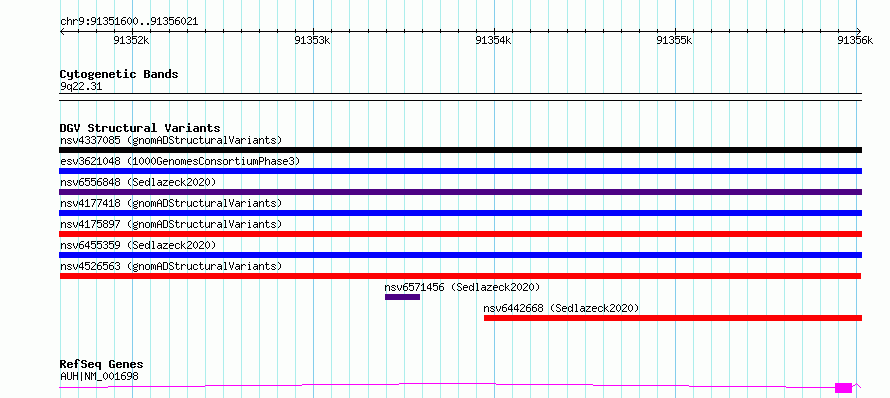Select the blue esv3621048 variant bar
This screenshot has height=398, width=890.
pos(460,171)
